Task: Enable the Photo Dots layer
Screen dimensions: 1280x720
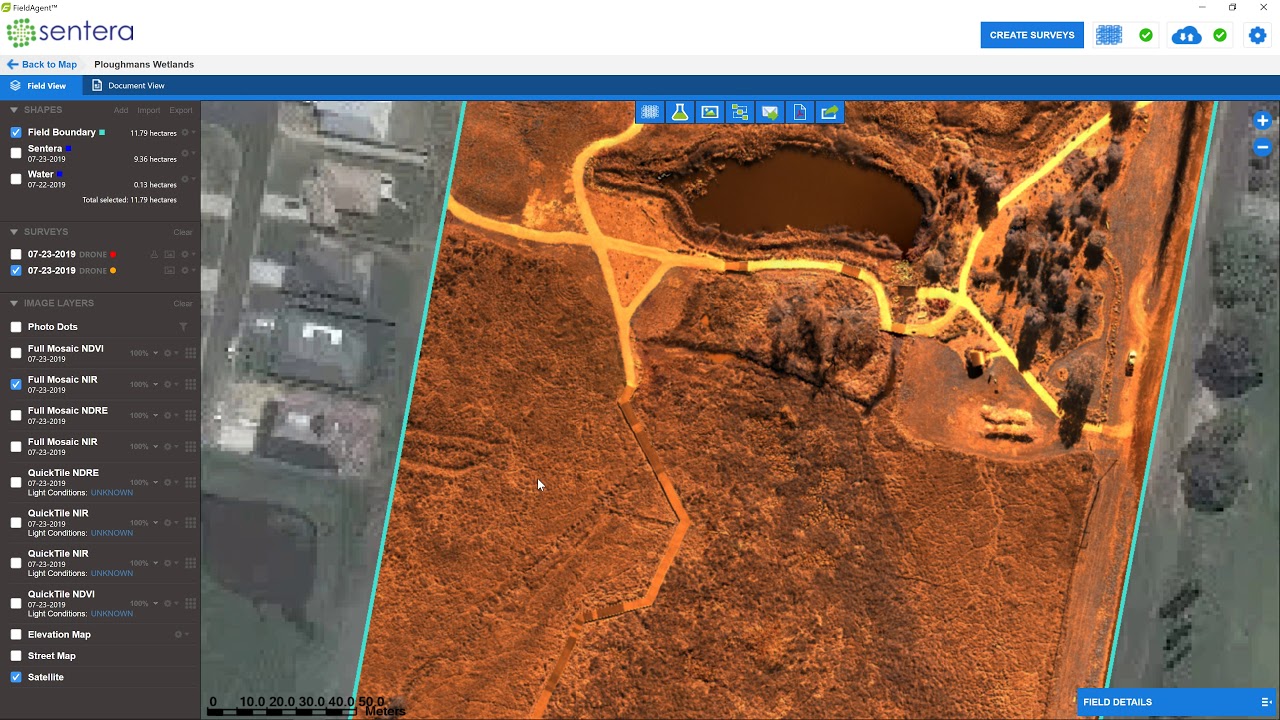Action: 16,327
